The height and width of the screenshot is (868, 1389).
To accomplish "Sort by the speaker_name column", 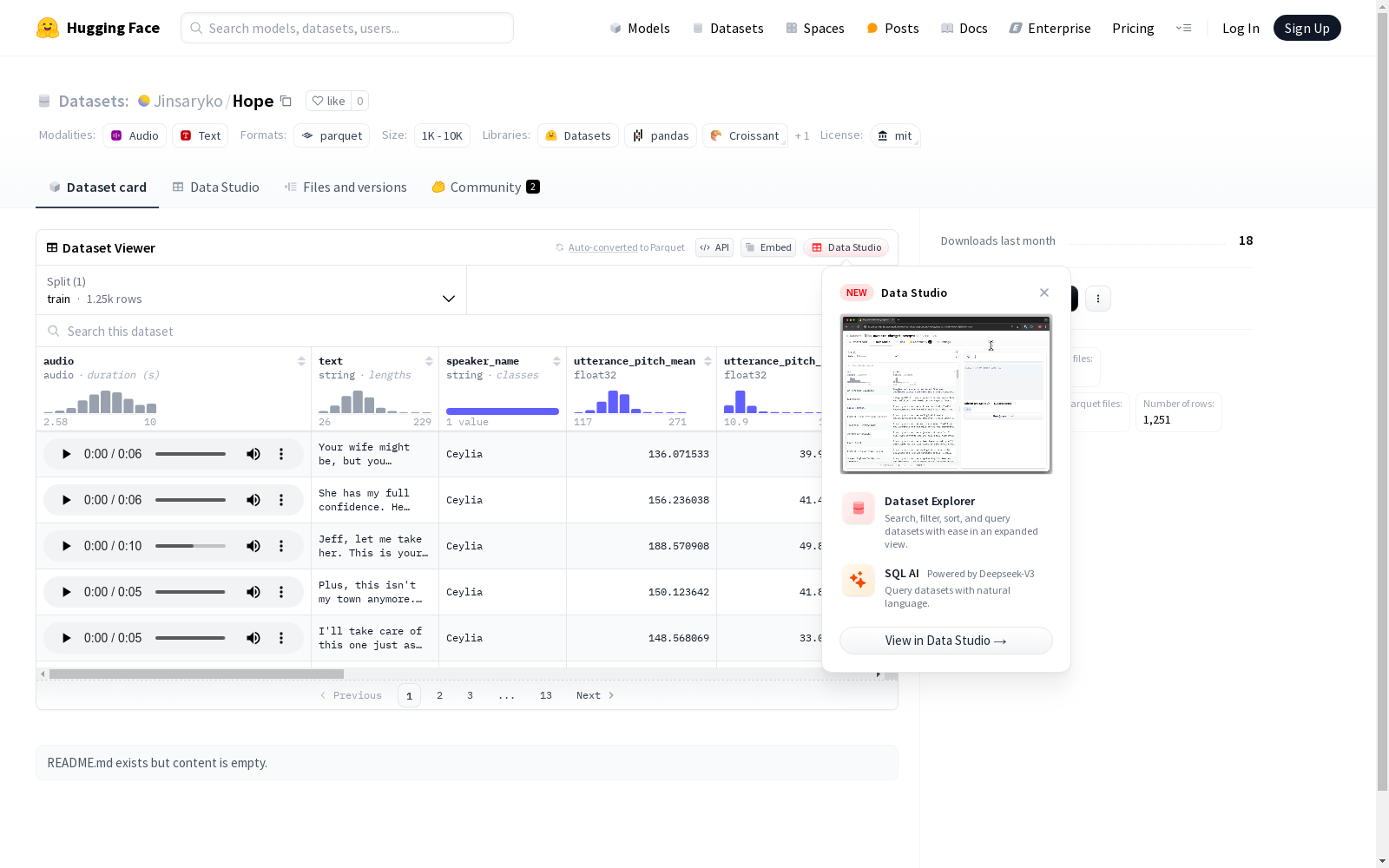I will [x=556, y=361].
